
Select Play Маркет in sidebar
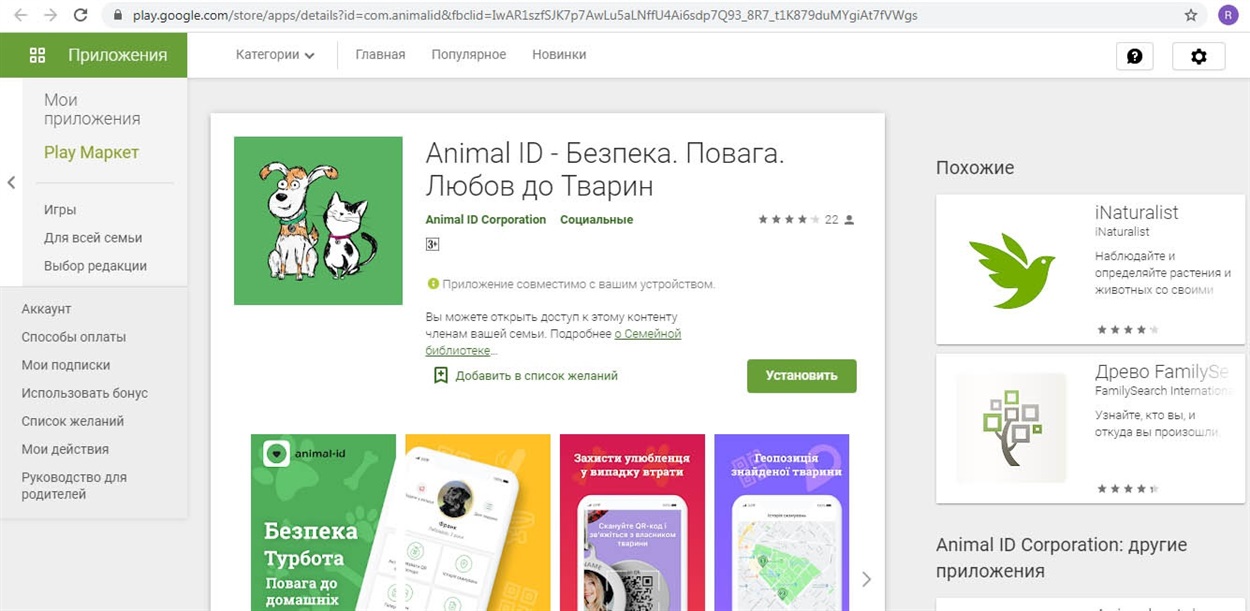click(91, 152)
